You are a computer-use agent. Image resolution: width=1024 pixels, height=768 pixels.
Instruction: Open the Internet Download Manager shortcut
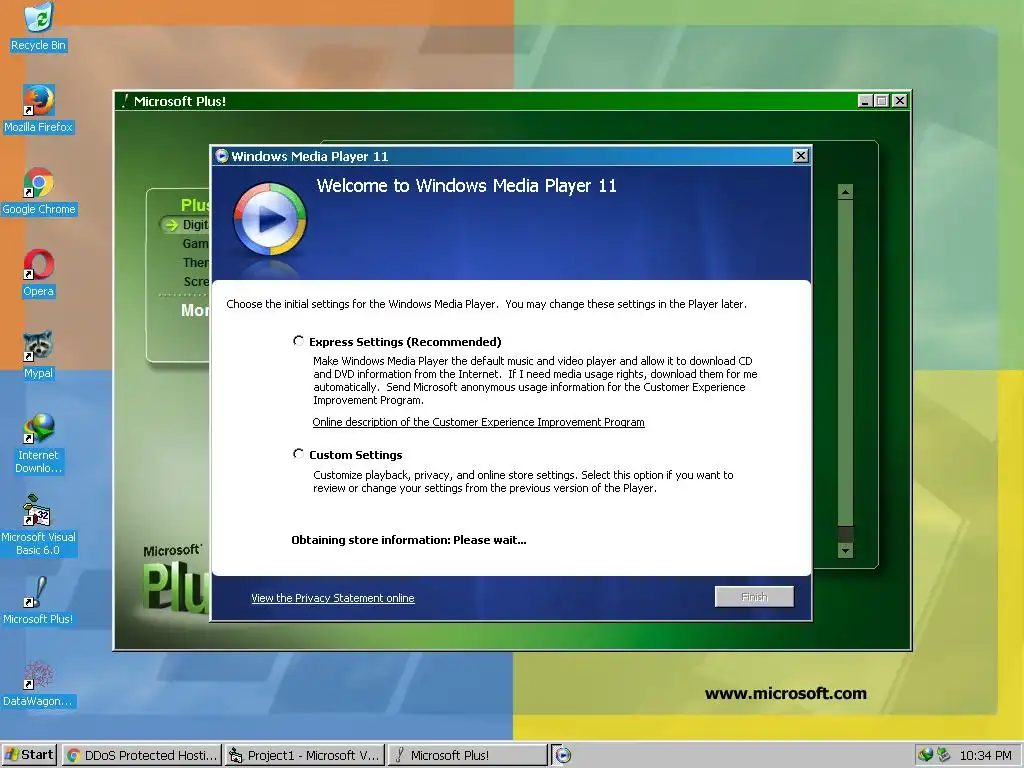38,444
